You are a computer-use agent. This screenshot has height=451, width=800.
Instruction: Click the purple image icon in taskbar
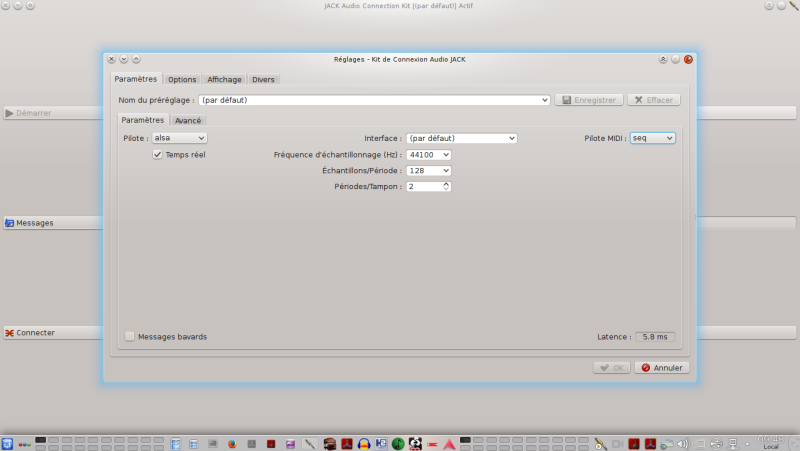click(290, 444)
